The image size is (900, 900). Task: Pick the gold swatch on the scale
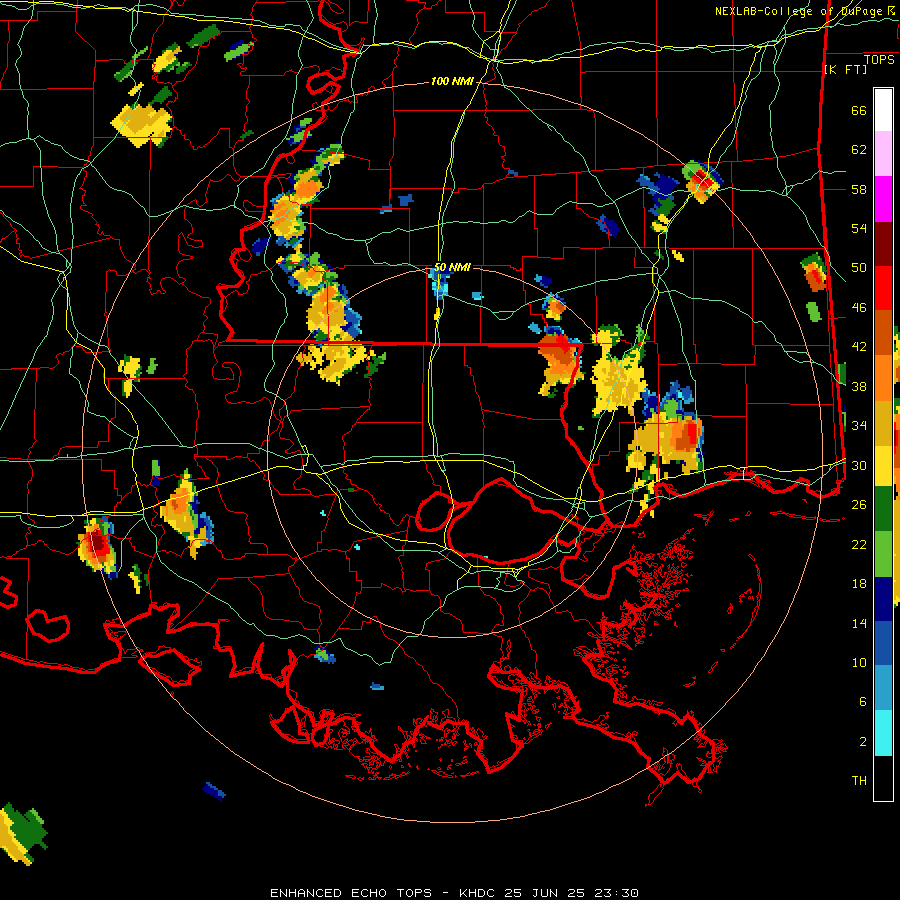coord(883,422)
